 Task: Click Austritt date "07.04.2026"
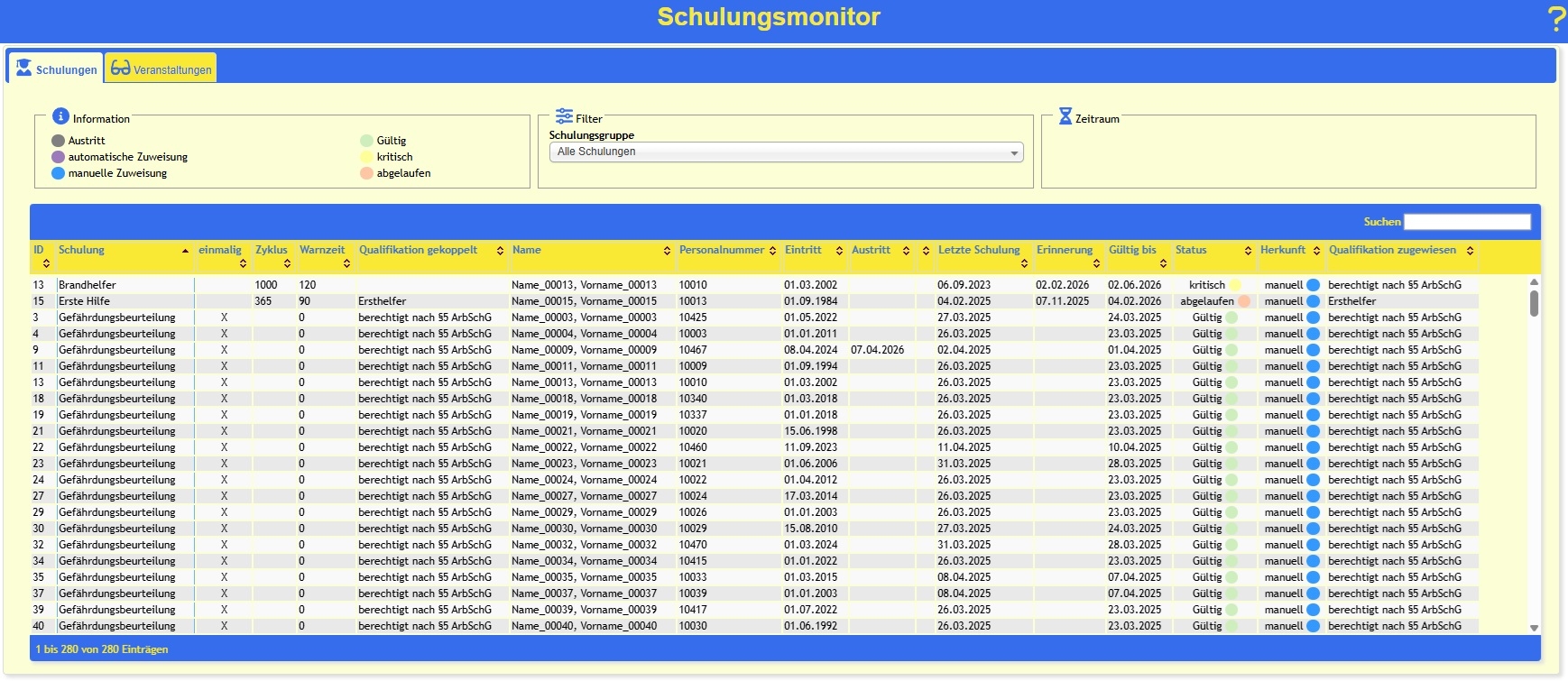tap(877, 350)
